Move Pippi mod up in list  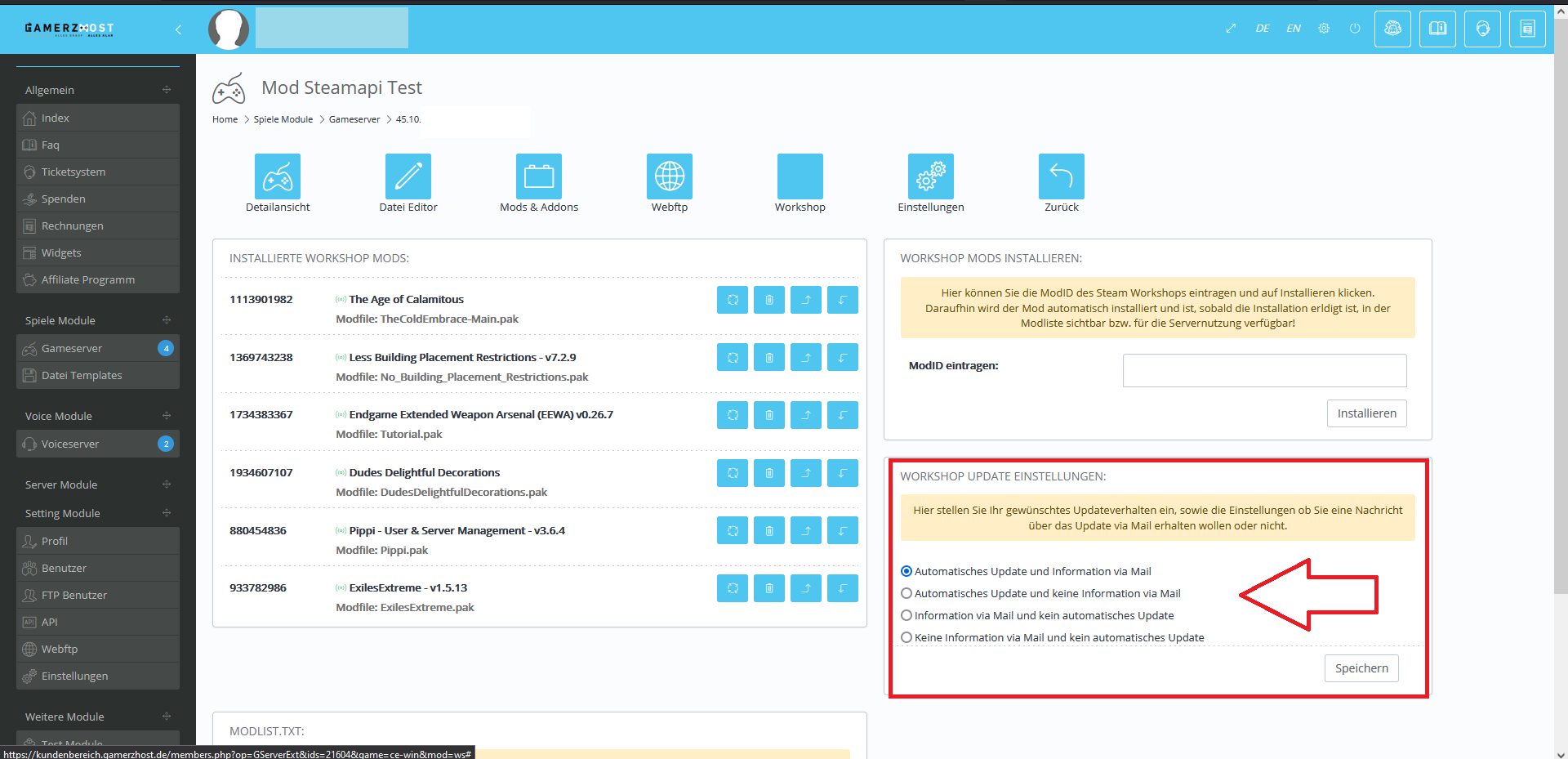pyautogui.click(x=805, y=531)
